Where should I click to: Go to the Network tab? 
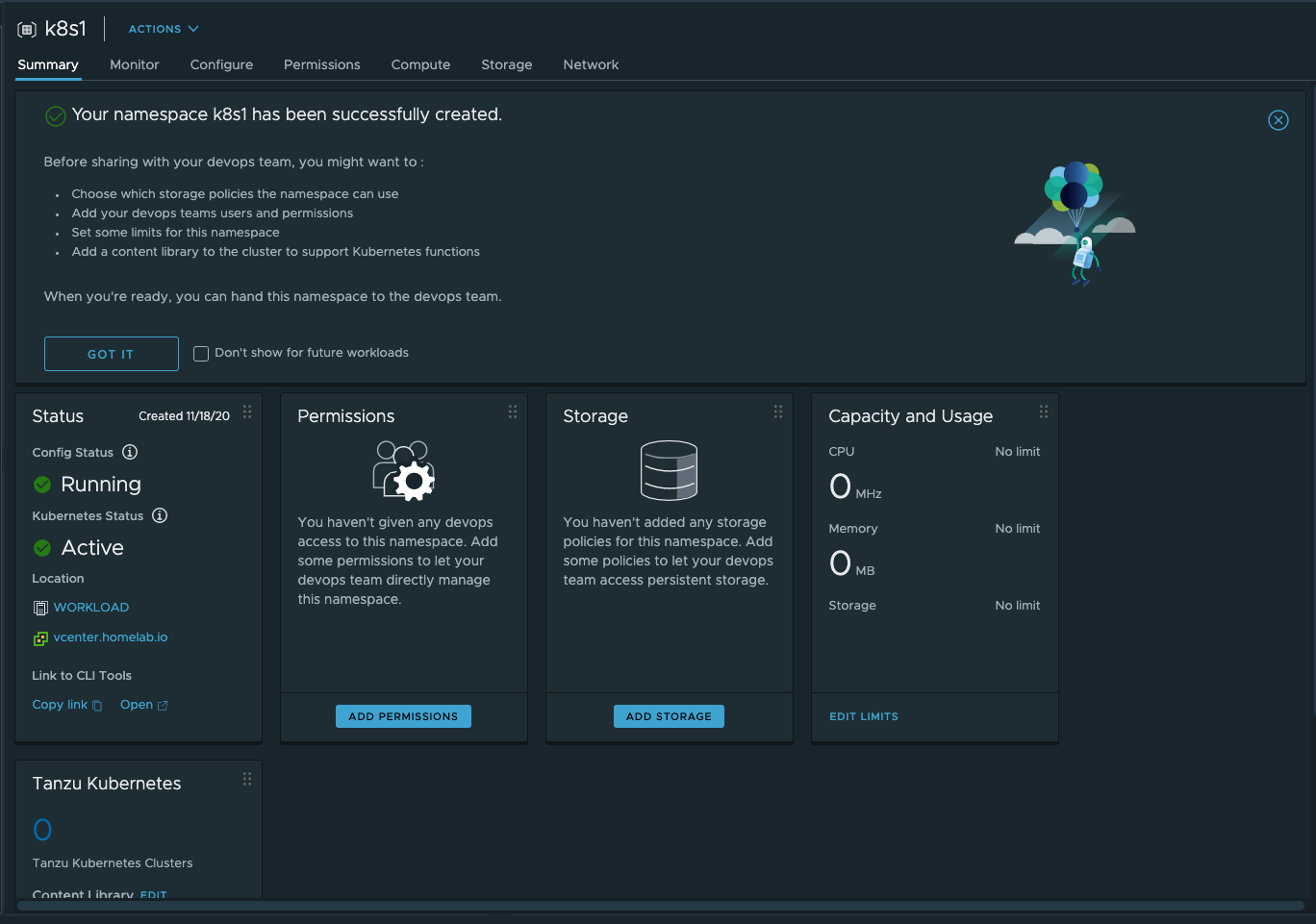point(591,64)
